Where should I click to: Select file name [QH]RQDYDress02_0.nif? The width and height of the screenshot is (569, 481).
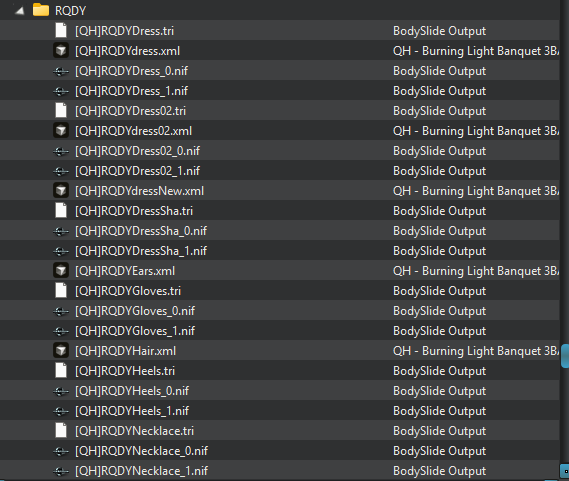coord(138,151)
